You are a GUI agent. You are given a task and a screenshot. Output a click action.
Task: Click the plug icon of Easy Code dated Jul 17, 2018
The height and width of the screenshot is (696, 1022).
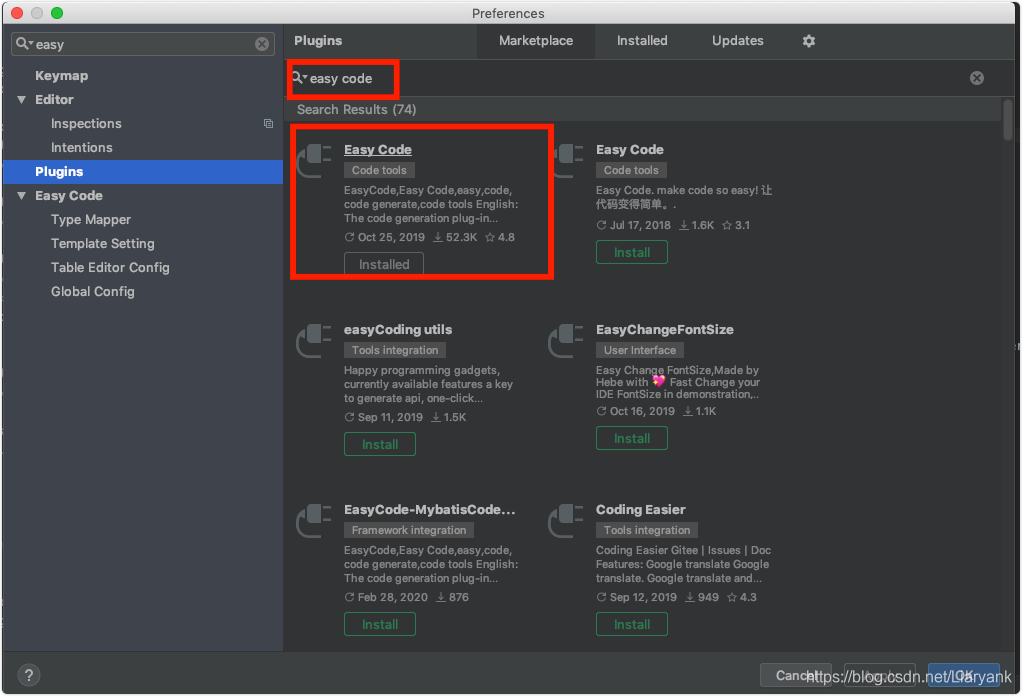566,160
